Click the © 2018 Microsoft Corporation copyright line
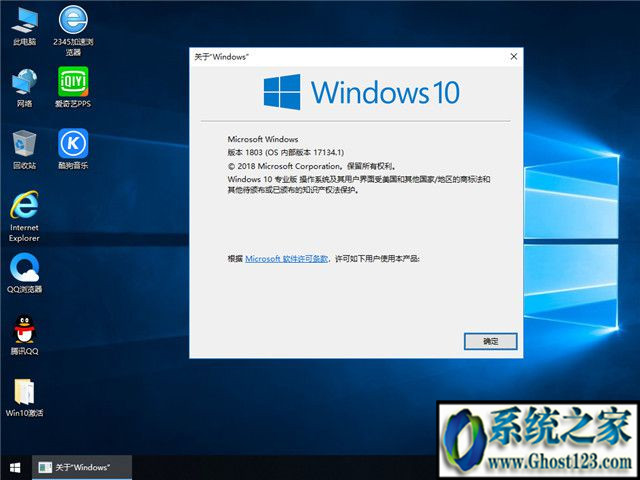Image resolution: width=640 pixels, height=480 pixels. (x=311, y=166)
